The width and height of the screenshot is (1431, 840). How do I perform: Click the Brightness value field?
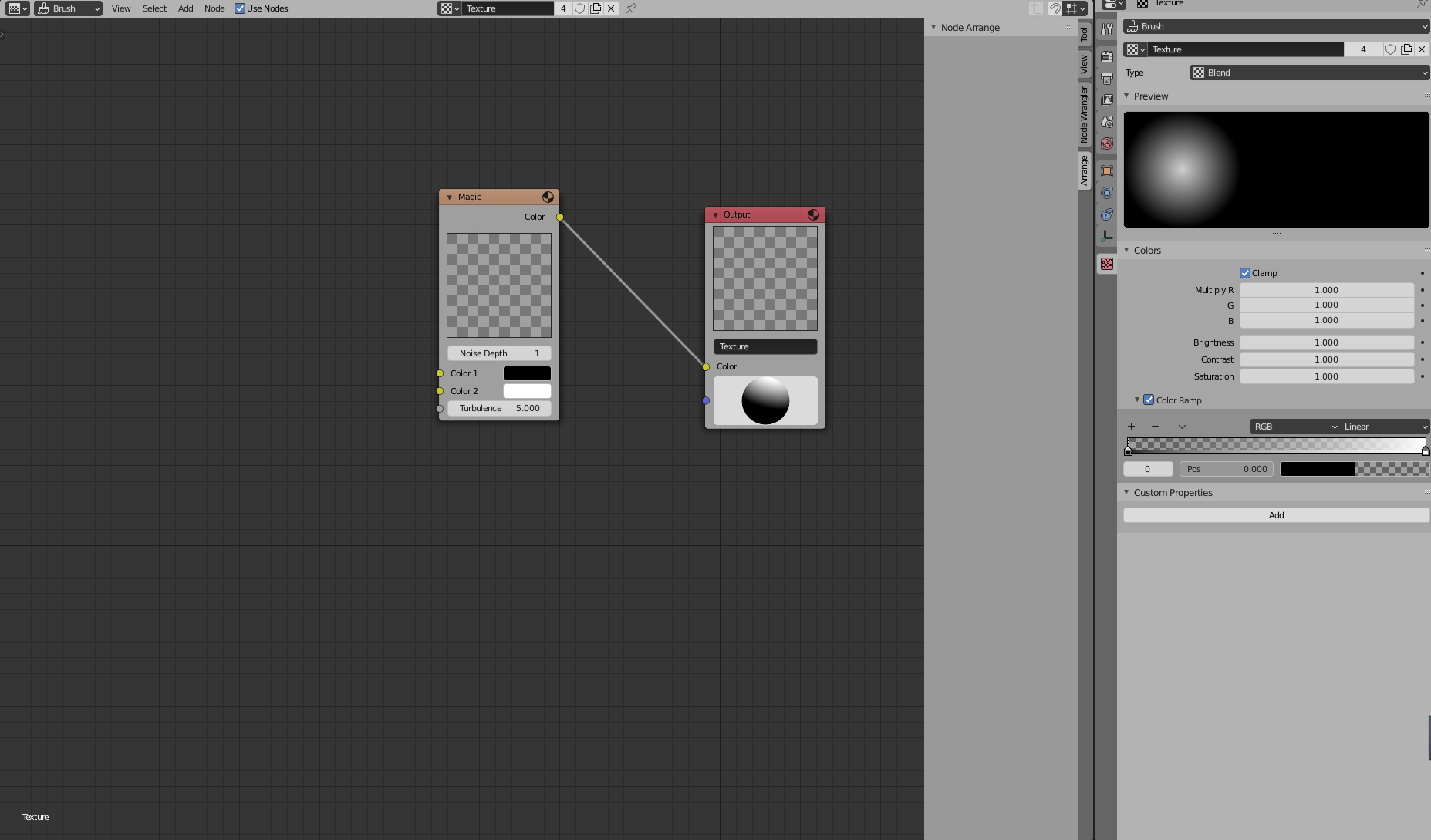click(x=1326, y=342)
